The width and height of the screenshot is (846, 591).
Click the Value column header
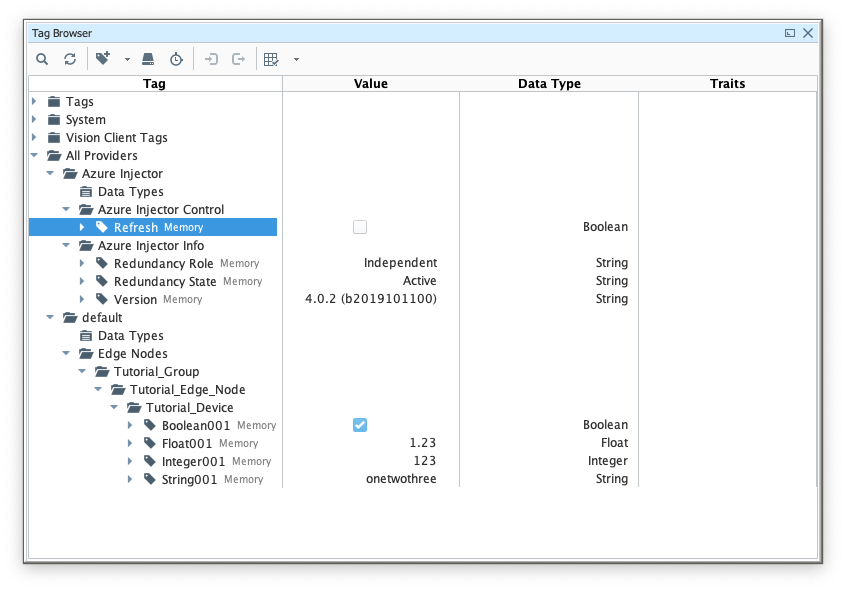pos(370,84)
